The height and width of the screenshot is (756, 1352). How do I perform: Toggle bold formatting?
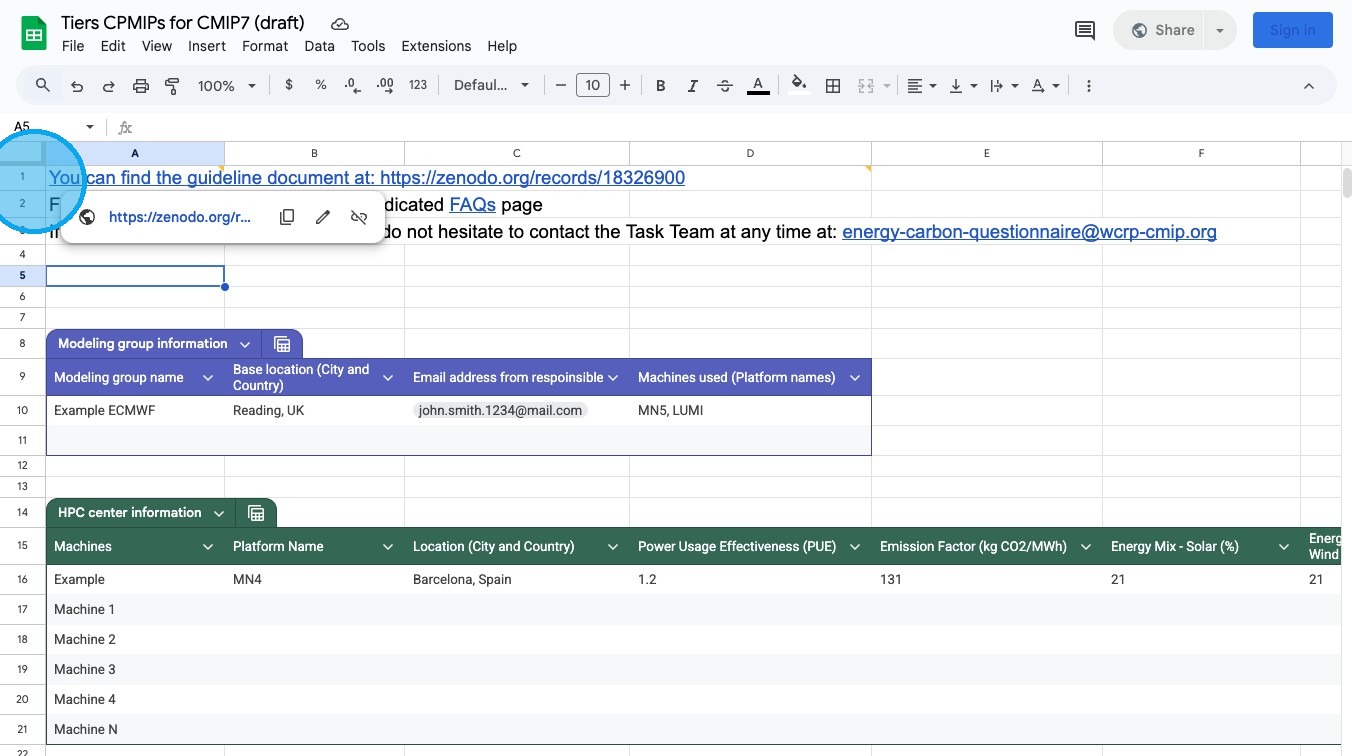click(x=660, y=86)
